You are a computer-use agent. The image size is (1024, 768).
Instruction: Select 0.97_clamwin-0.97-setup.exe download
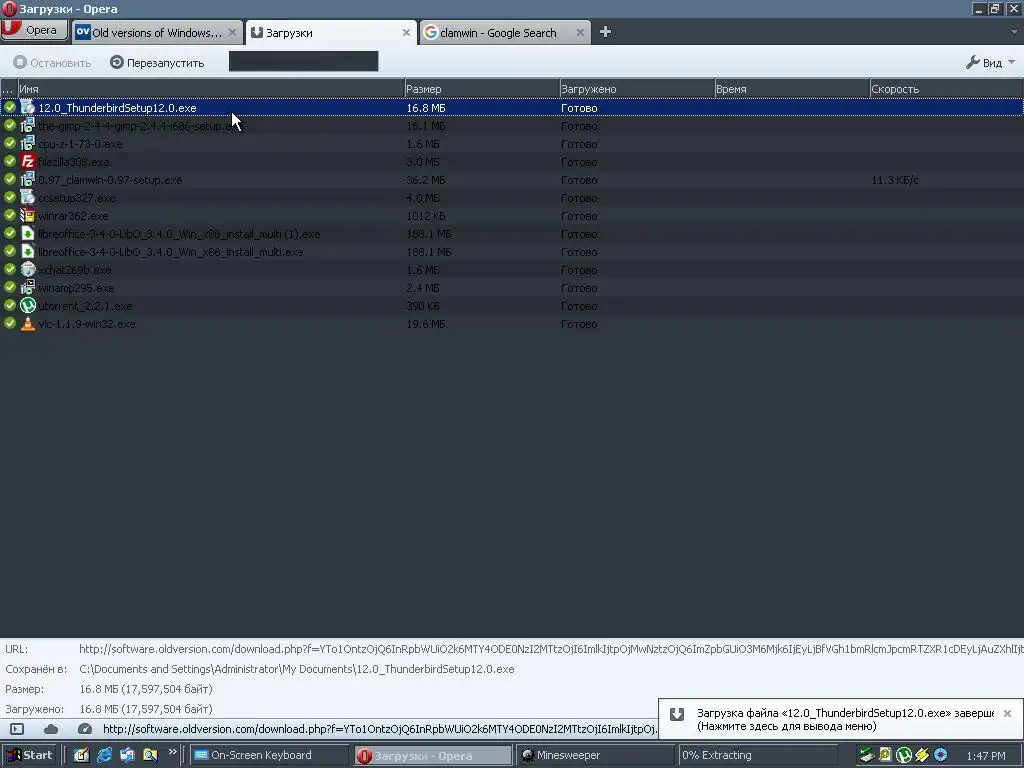pyautogui.click(x=512, y=180)
